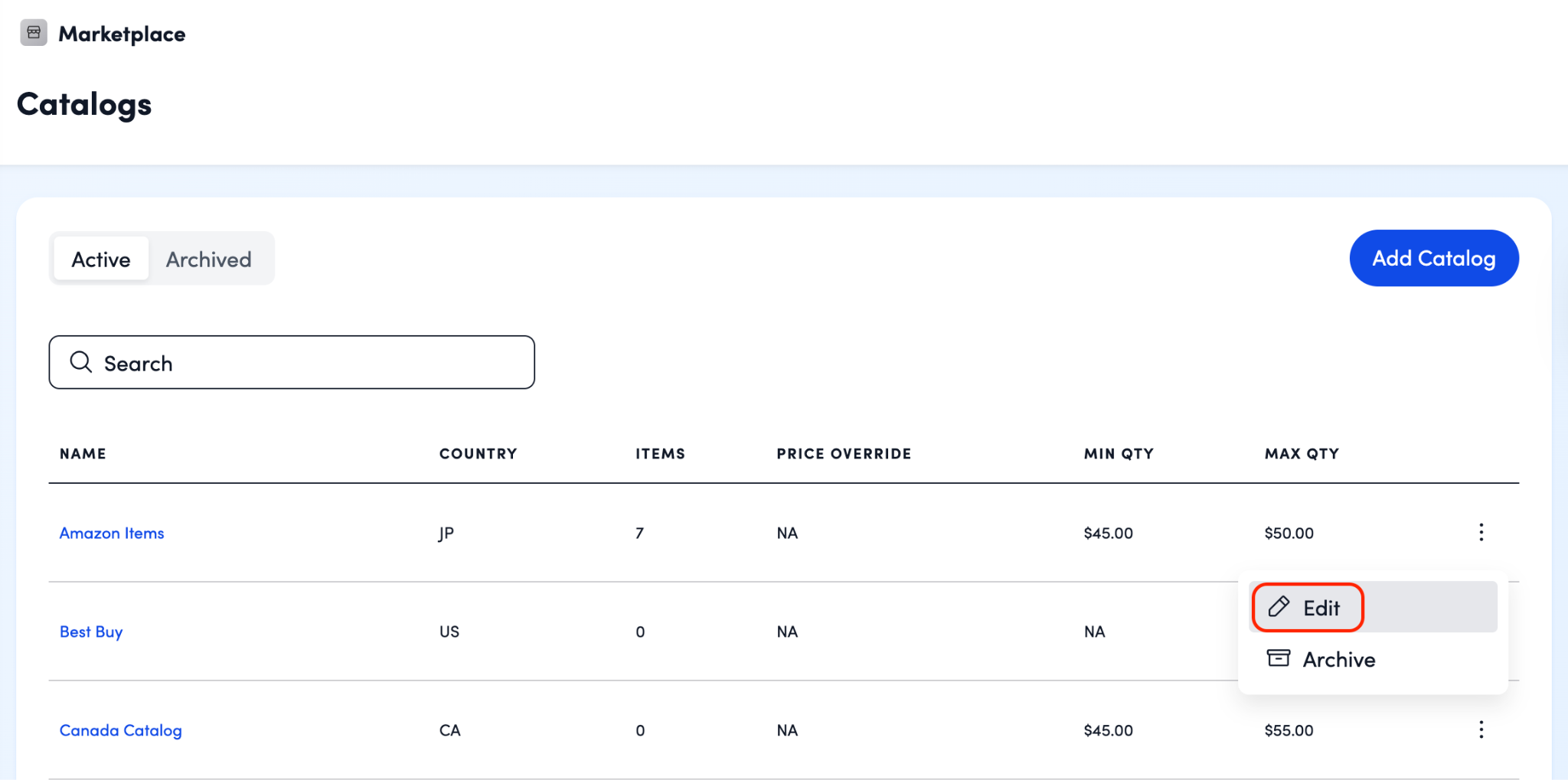
Task: Click the pencil icon beside Edit
Action: pos(1279,607)
